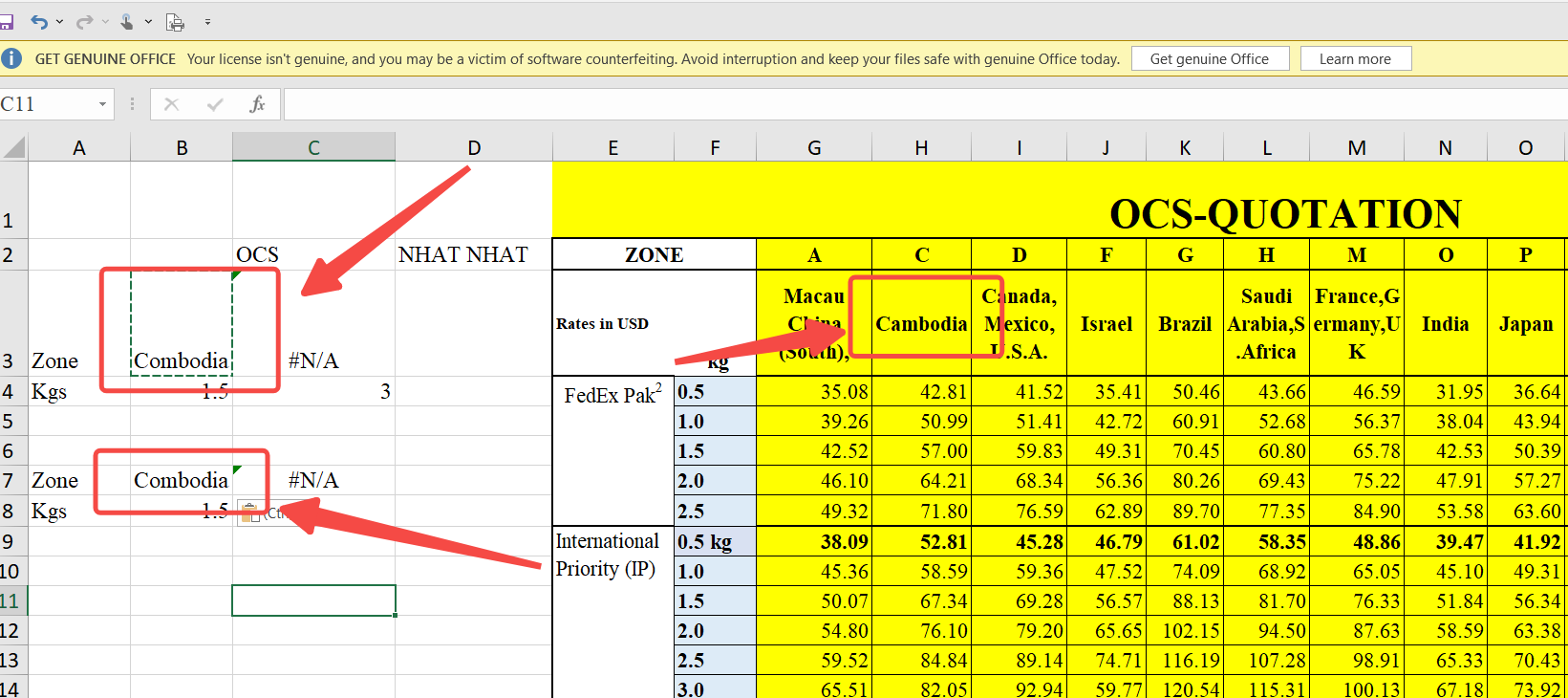Select the cell with value 116.19
The image size is (1568, 698).
coord(1185,660)
